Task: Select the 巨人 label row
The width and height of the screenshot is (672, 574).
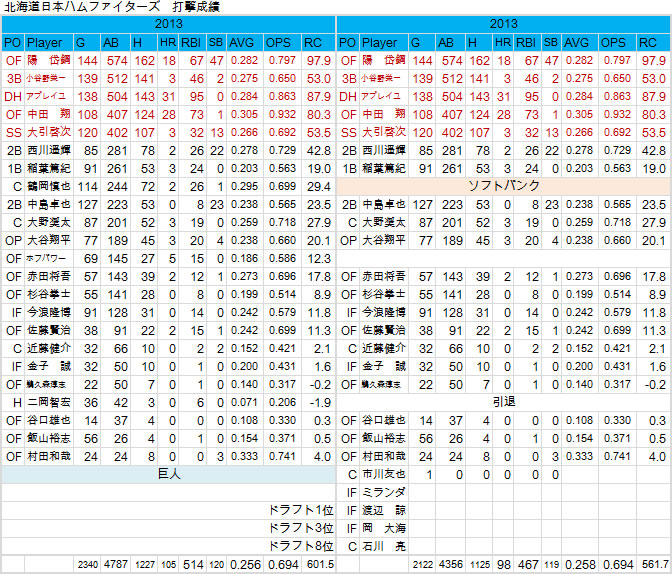Action: point(168,475)
